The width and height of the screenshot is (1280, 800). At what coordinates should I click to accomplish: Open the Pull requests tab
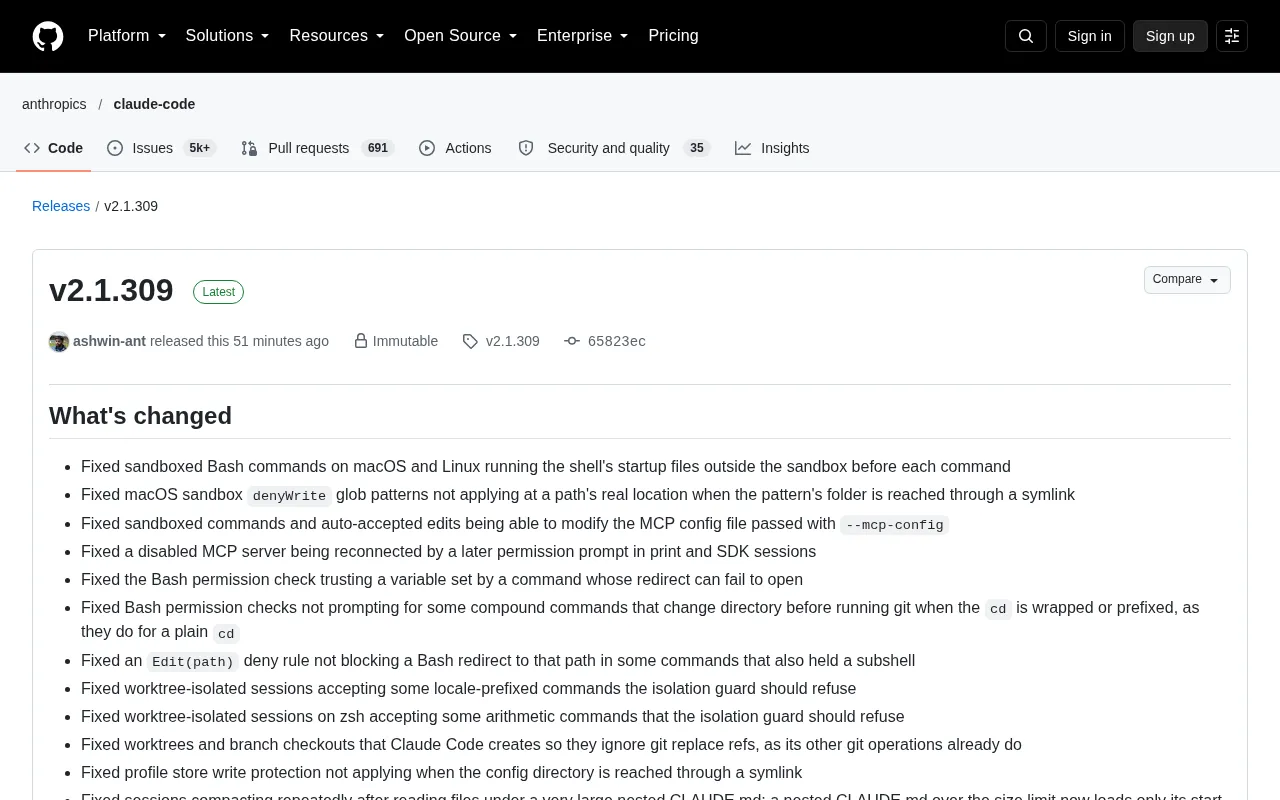pyautogui.click(x=318, y=148)
